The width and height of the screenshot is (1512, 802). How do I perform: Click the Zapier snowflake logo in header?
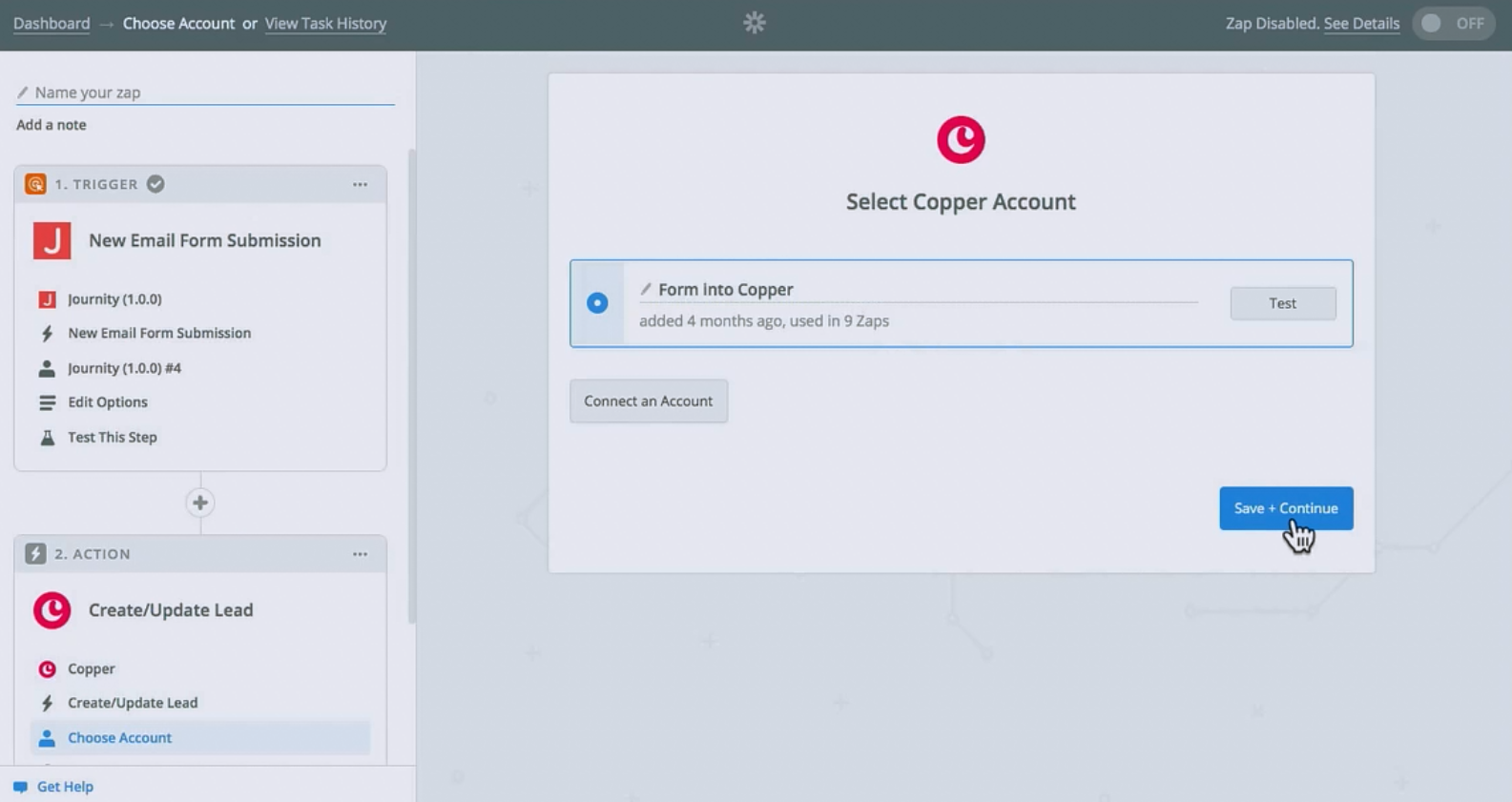coord(755,23)
